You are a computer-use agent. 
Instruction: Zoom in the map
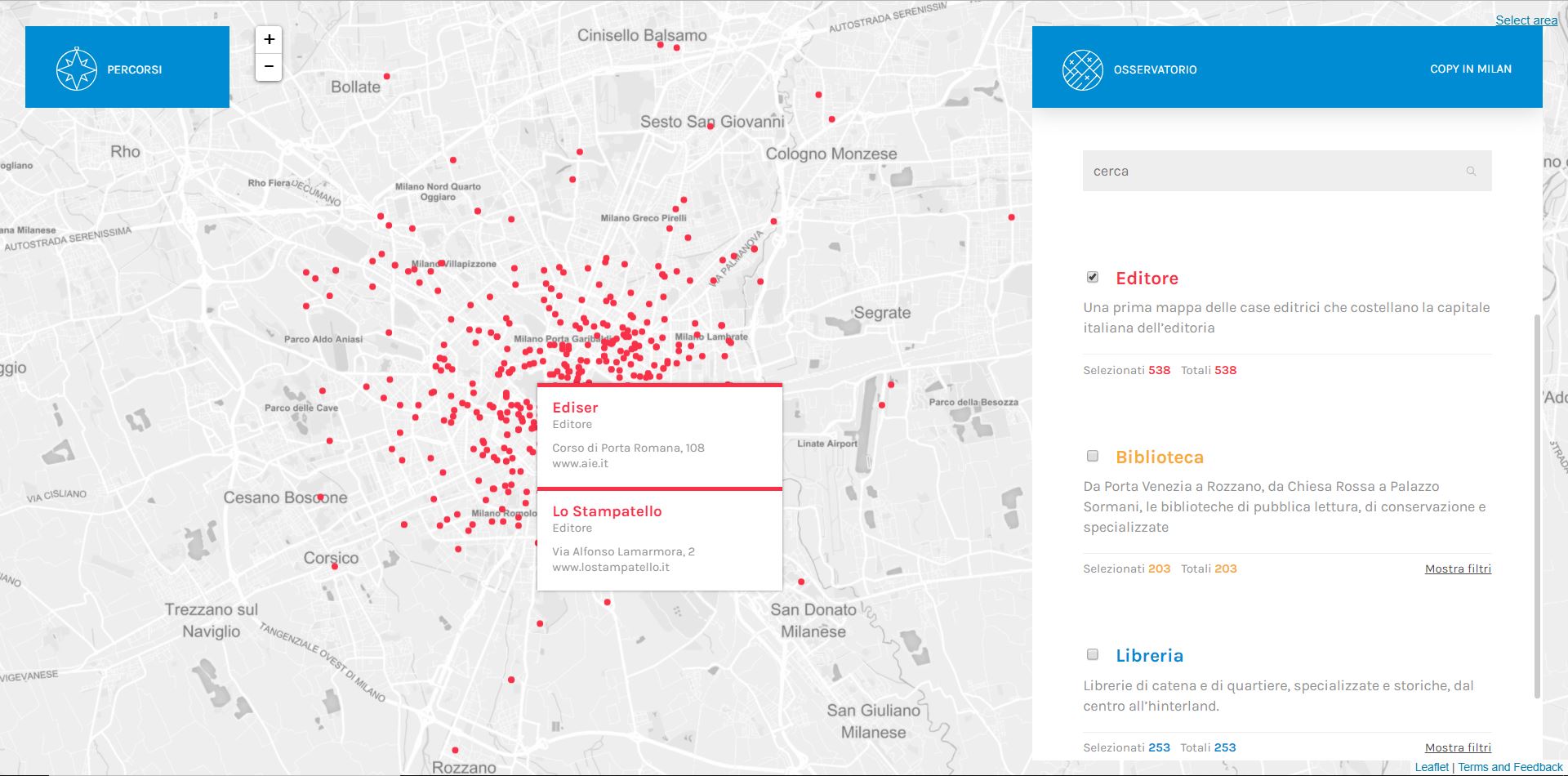tap(269, 39)
